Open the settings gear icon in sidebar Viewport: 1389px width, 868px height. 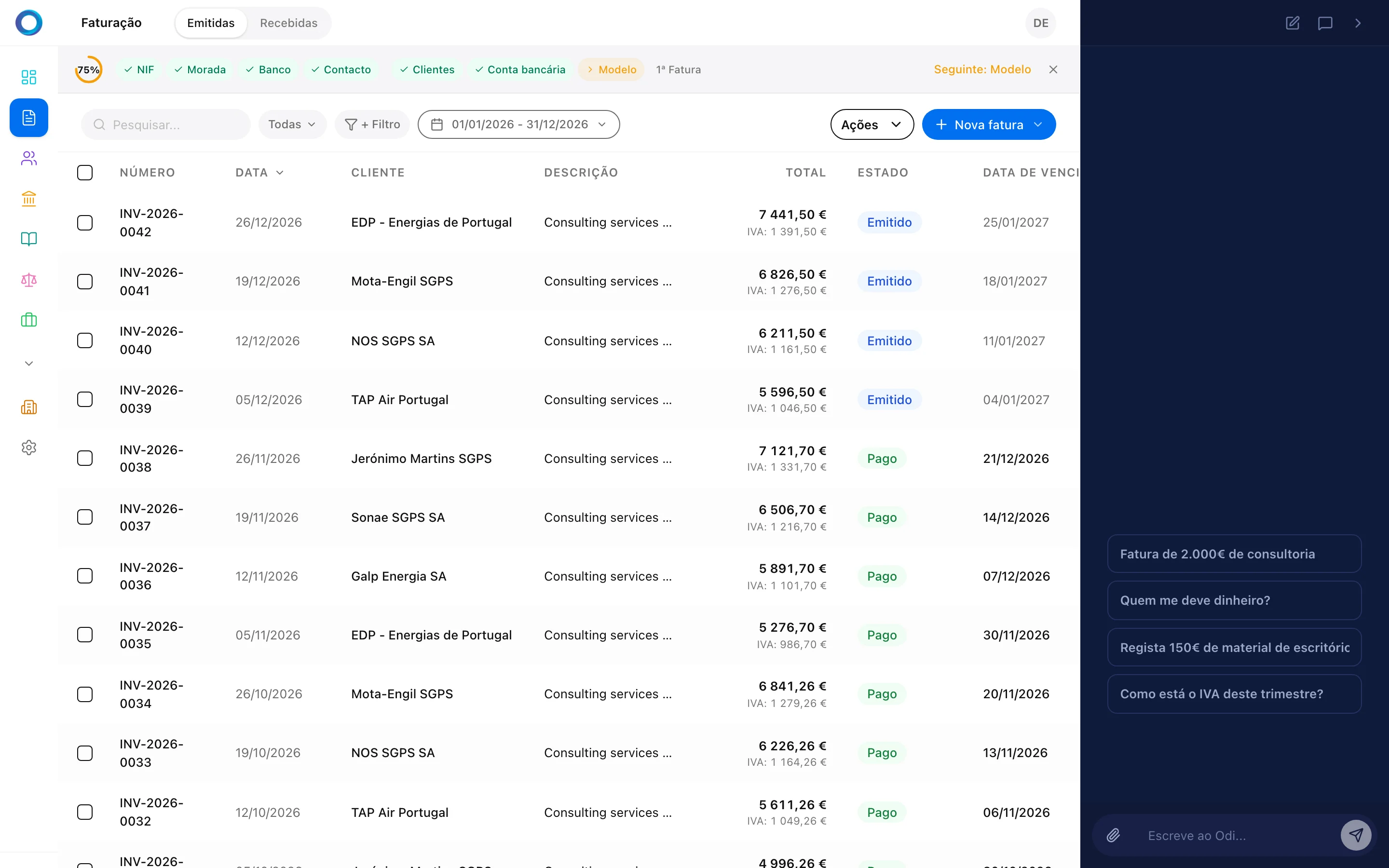(x=29, y=447)
